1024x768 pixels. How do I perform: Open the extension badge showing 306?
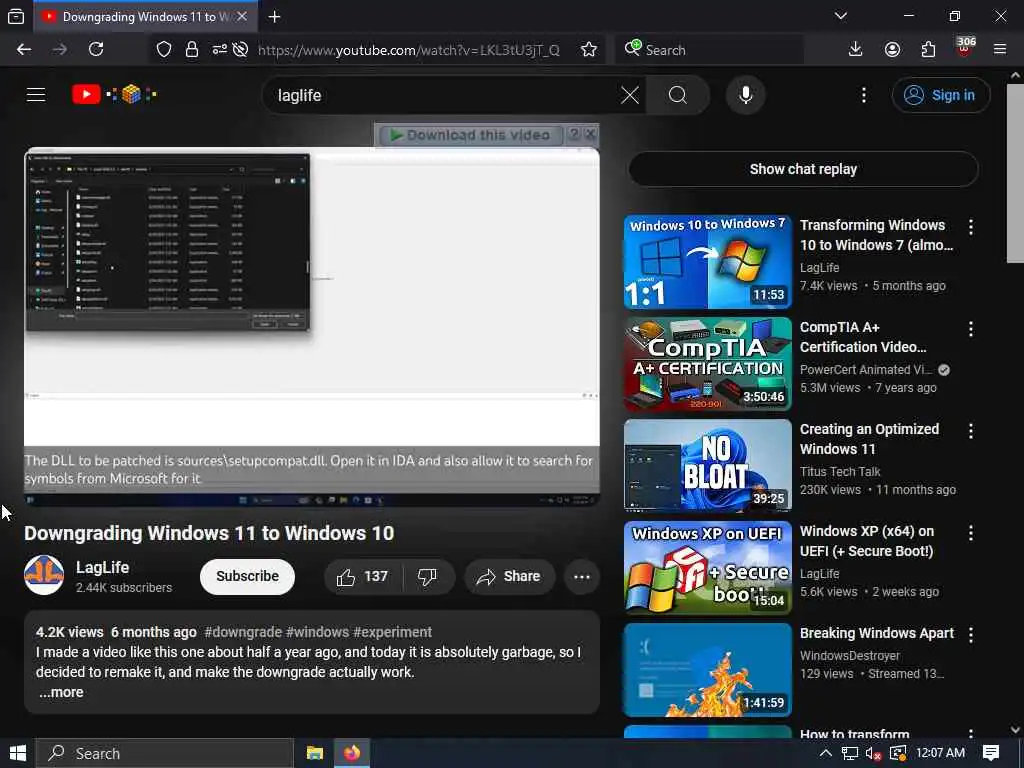click(965, 47)
